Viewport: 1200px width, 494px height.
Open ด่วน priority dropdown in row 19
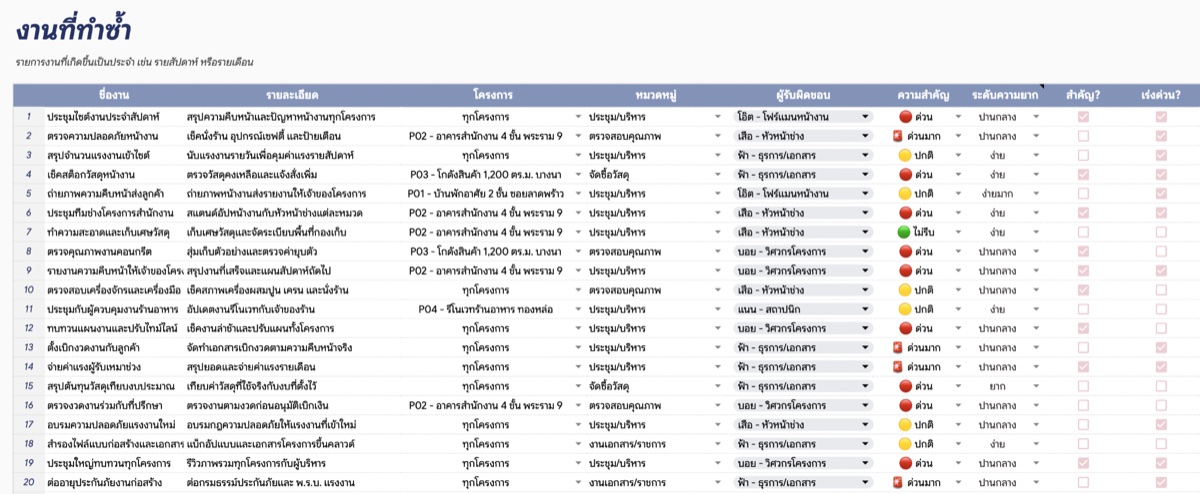pyautogui.click(x=959, y=463)
